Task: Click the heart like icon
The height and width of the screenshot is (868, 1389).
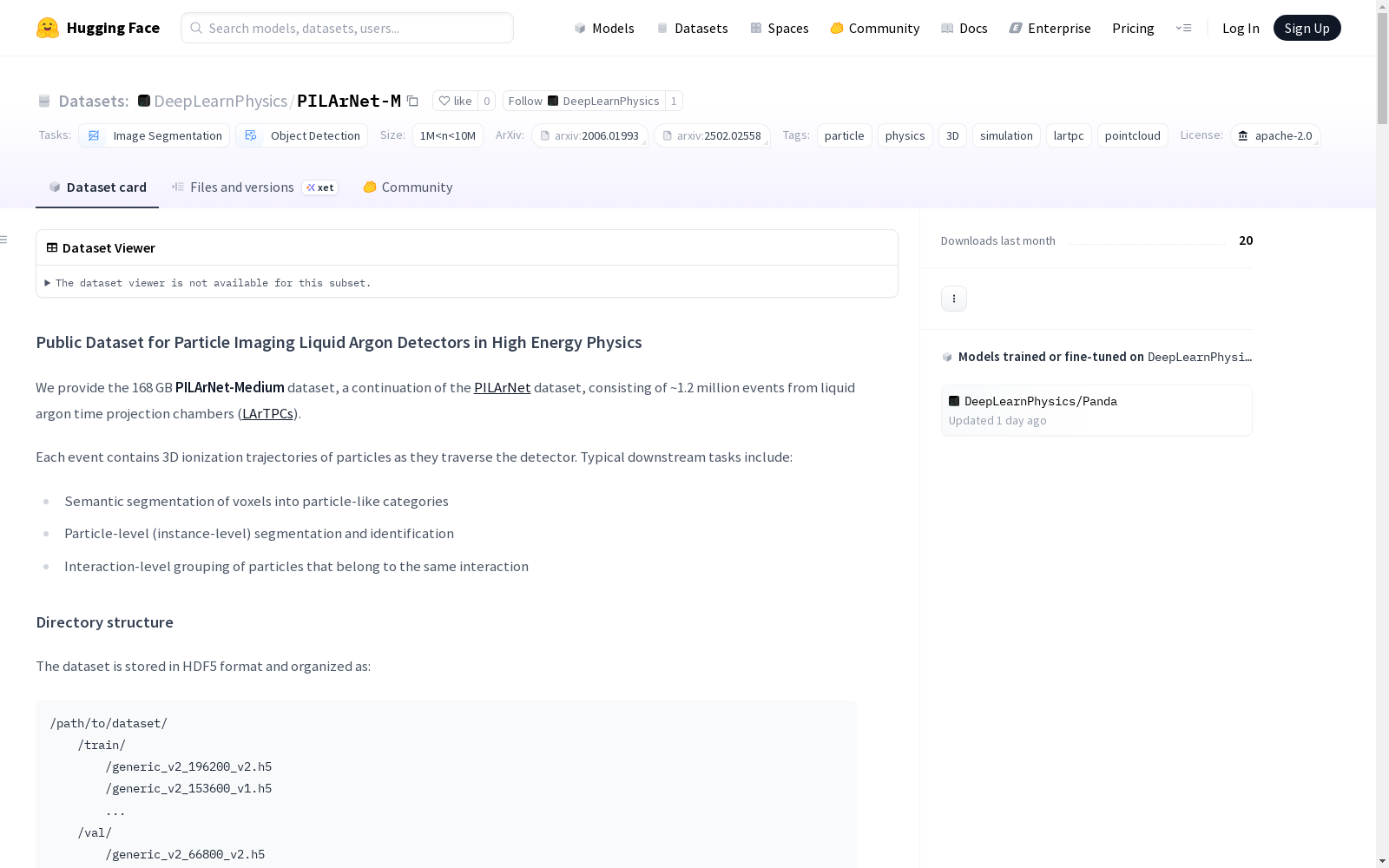Action: click(444, 102)
